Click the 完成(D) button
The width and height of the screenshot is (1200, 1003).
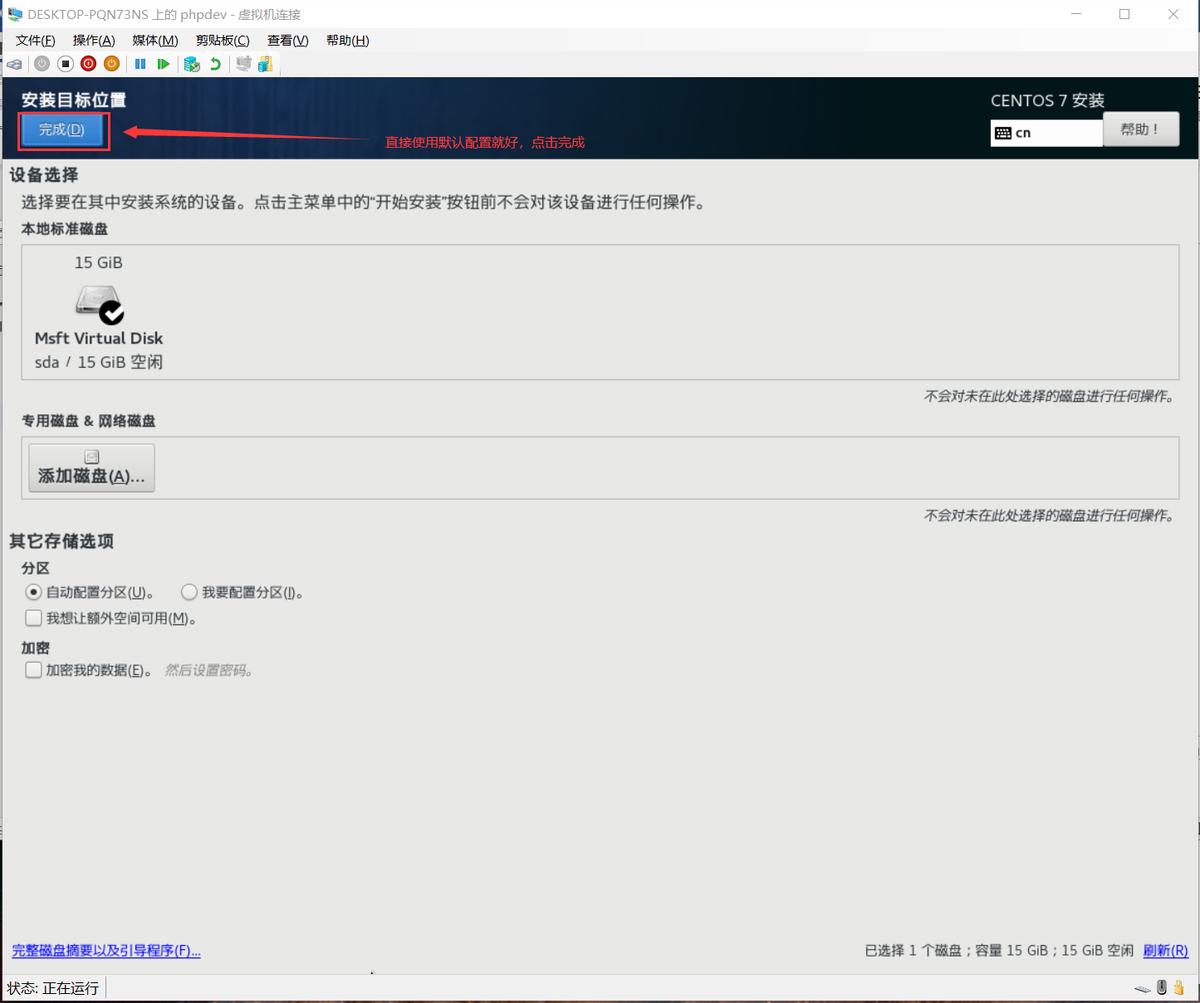pos(62,130)
